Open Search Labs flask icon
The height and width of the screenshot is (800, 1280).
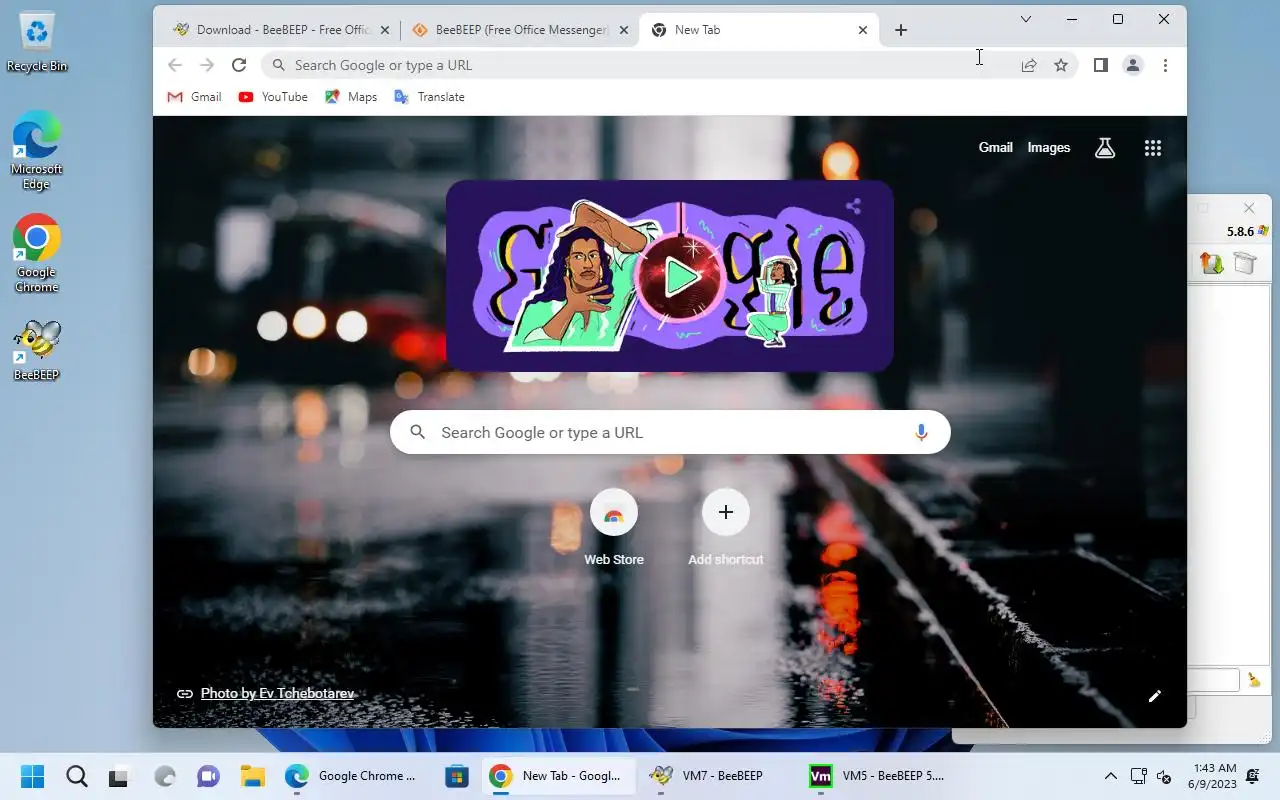1105,148
